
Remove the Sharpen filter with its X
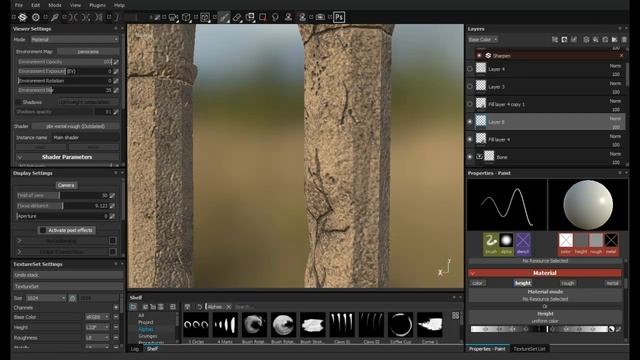point(622,56)
